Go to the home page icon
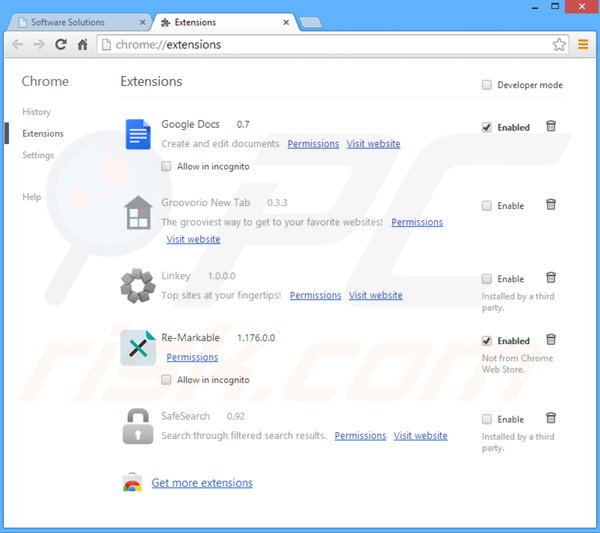Image resolution: width=600 pixels, height=533 pixels. click(x=82, y=45)
